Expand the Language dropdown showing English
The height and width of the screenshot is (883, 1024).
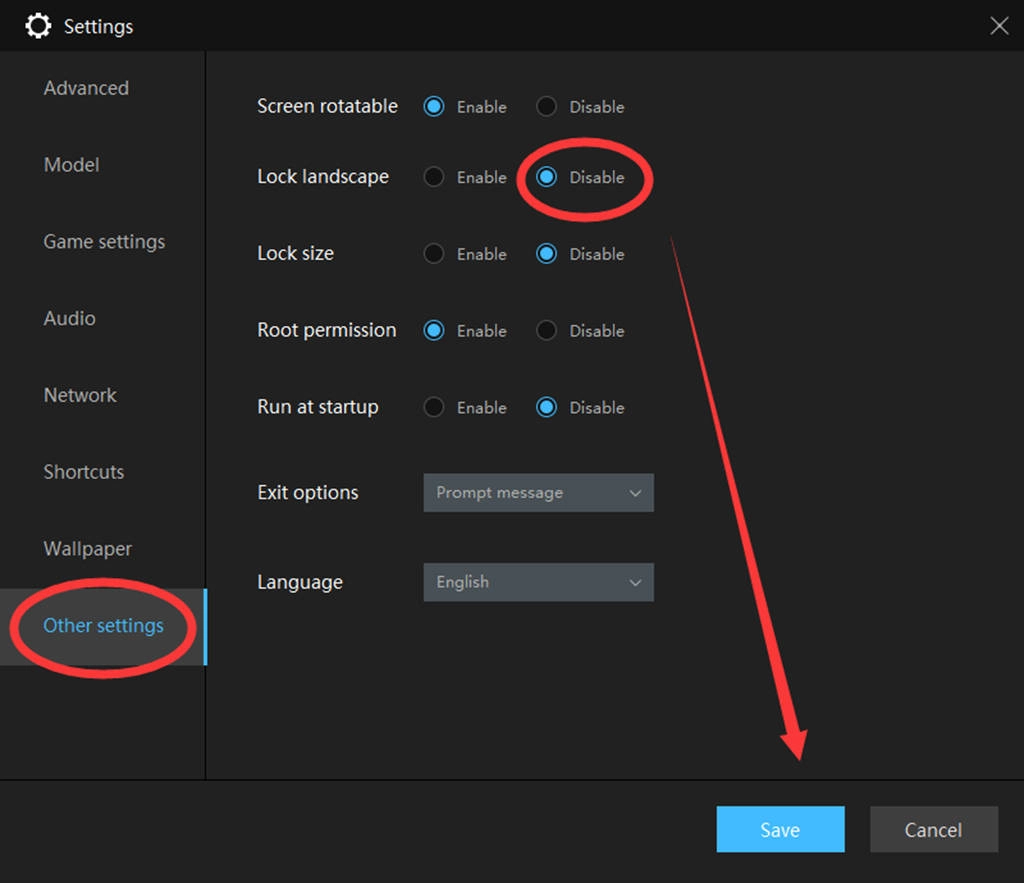pos(538,582)
